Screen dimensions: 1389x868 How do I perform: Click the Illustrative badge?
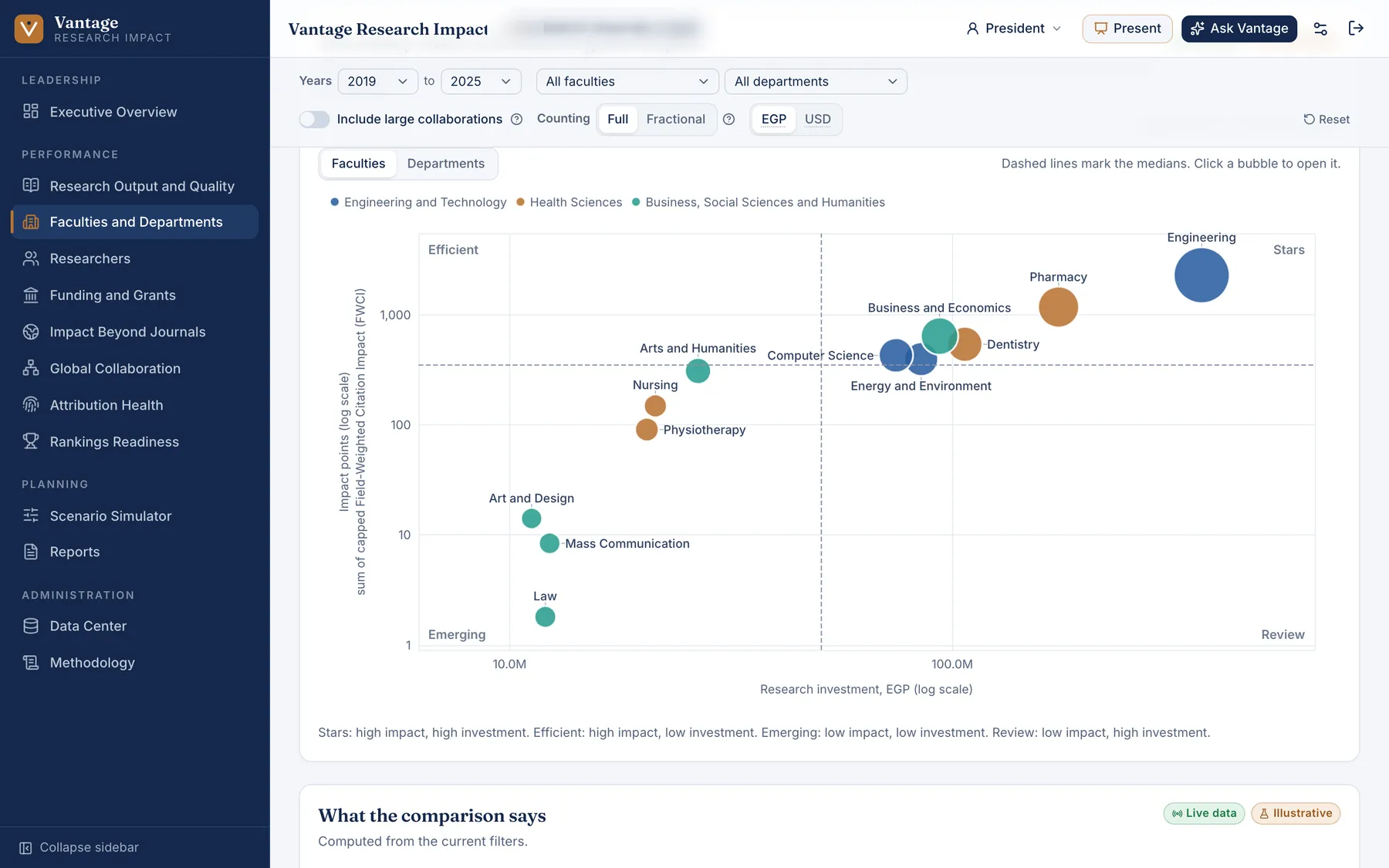[1296, 813]
